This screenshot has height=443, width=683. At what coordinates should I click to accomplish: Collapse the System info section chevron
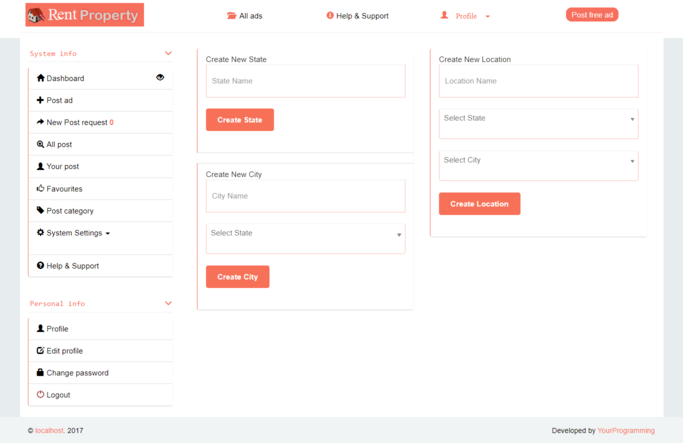point(168,53)
